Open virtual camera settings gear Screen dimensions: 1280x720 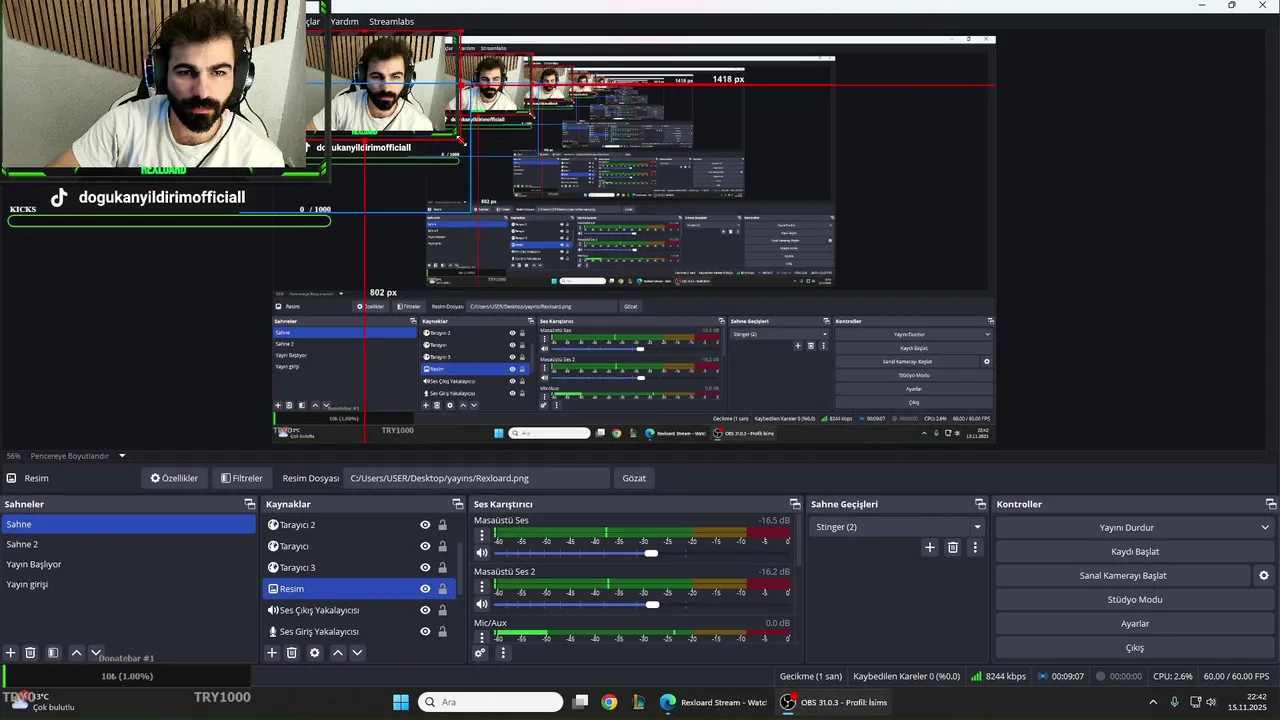point(1264,576)
